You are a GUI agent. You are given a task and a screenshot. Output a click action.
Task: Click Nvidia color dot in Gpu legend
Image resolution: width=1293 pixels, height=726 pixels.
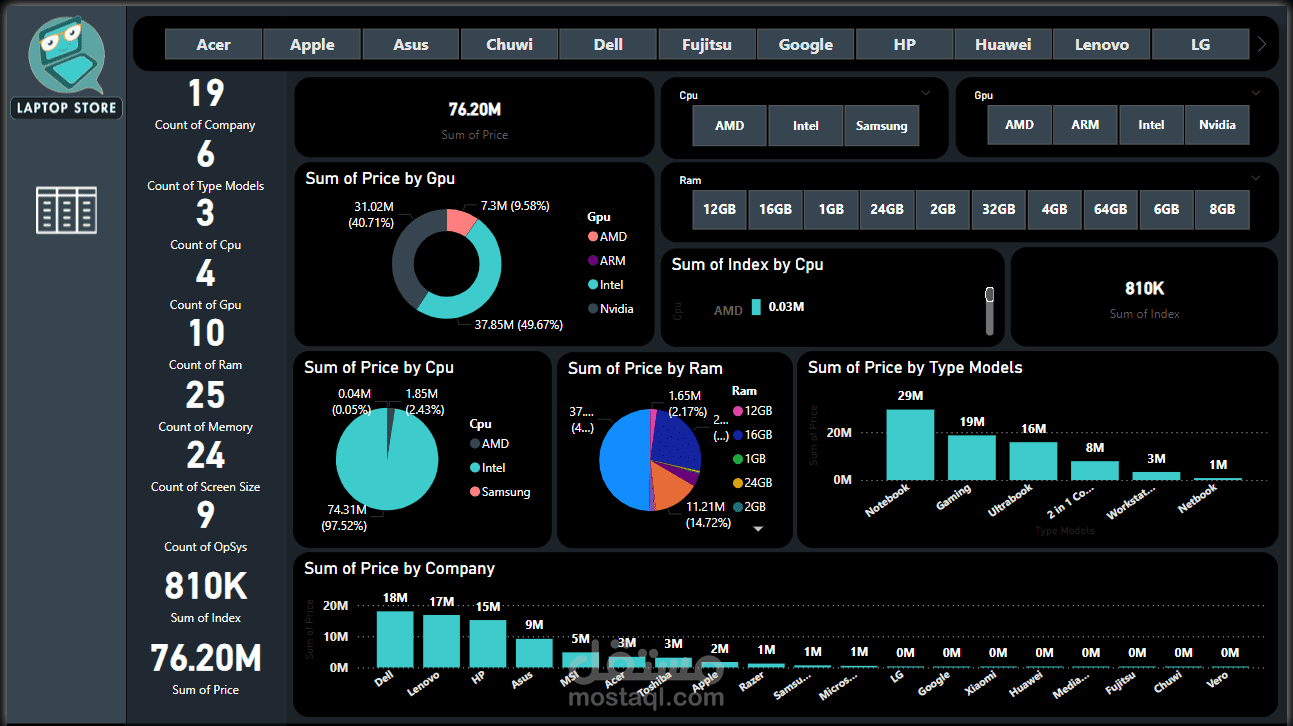[x=593, y=309]
